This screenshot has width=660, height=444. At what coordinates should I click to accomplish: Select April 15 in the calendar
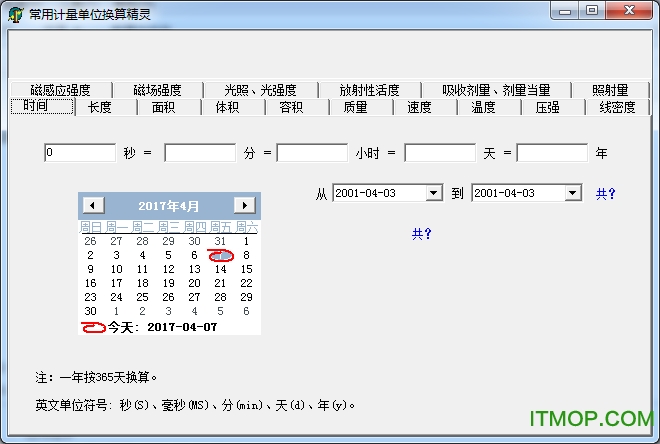click(x=247, y=269)
